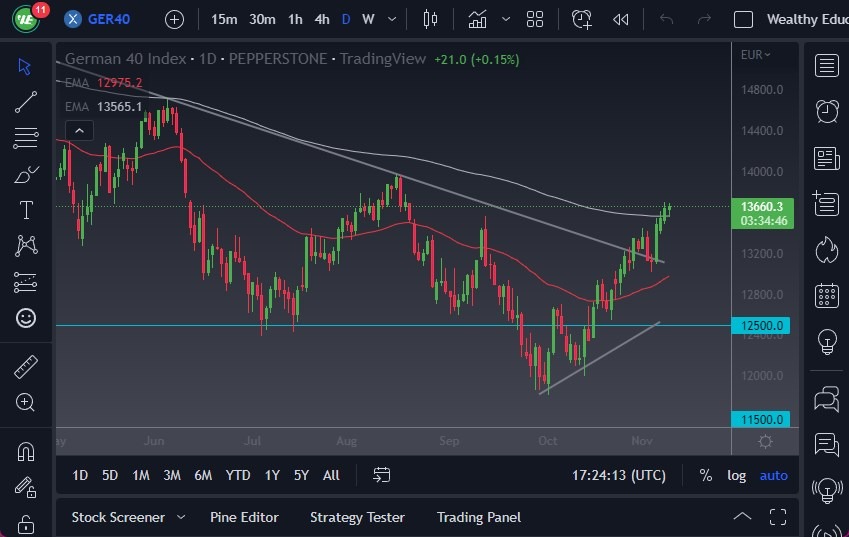Image resolution: width=849 pixels, height=537 pixels.
Task: Open the go to date calendar
Action: click(x=382, y=475)
